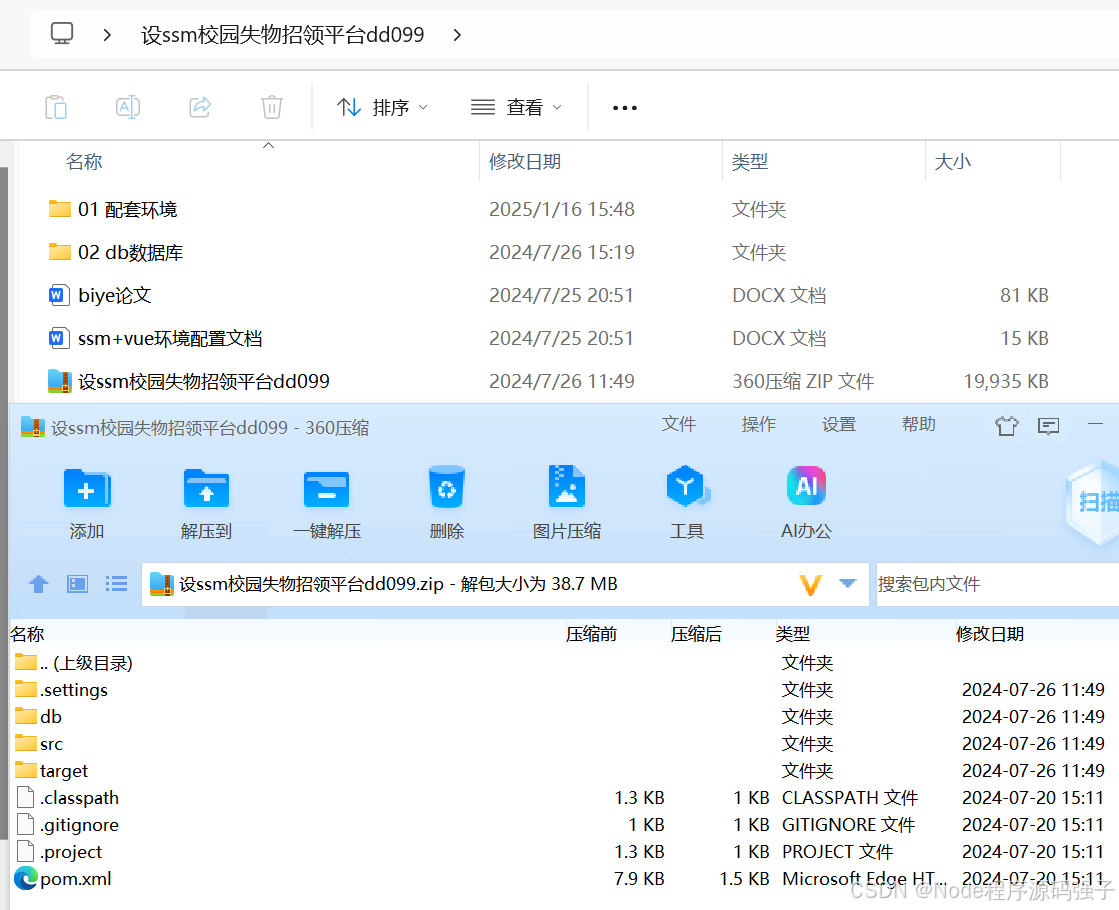Switch to the large-icon view mode
This screenshot has width=1119, height=910.
tap(77, 585)
